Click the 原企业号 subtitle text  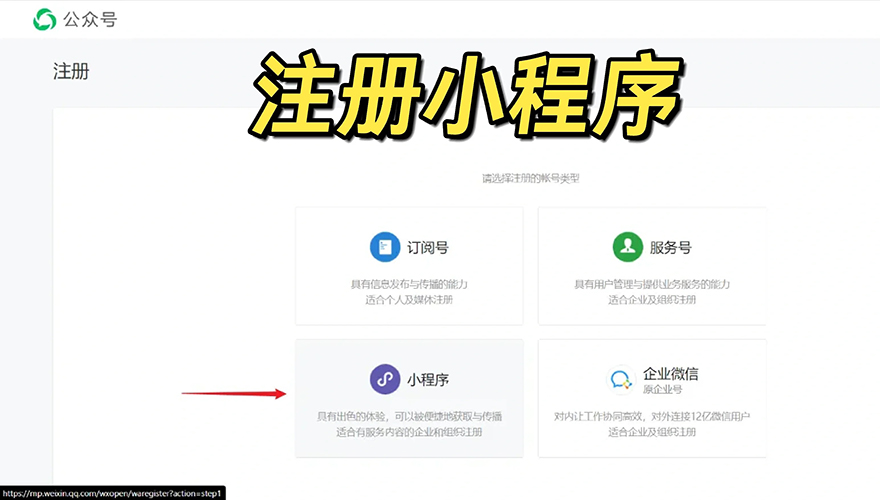point(663,389)
